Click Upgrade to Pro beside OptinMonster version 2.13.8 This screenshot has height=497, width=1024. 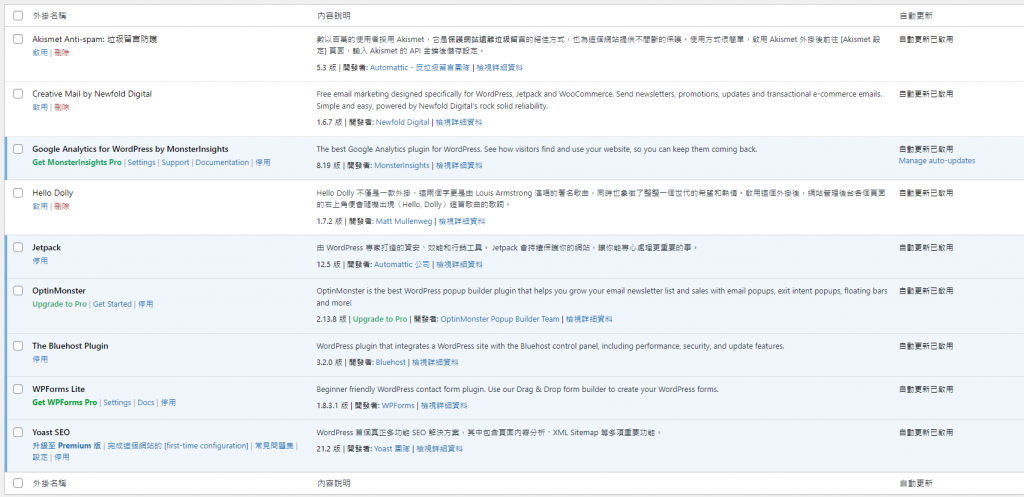[x=380, y=319]
